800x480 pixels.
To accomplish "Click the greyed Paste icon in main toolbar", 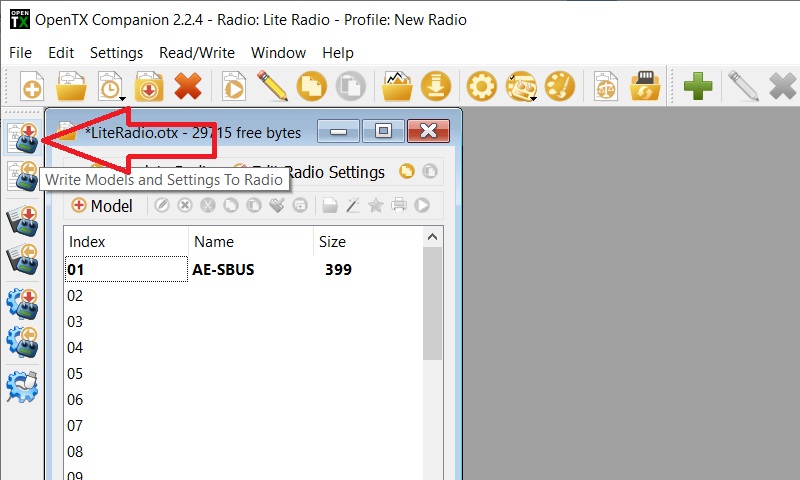I will (x=351, y=86).
